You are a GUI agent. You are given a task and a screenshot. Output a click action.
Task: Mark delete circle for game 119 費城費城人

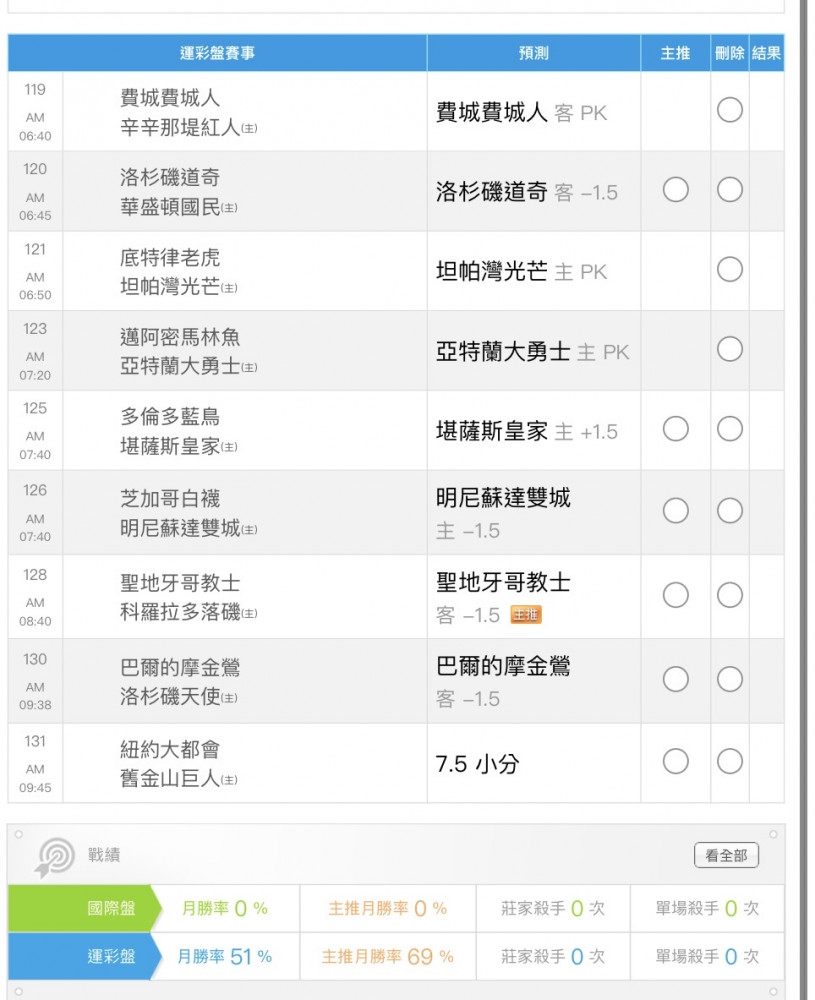[x=730, y=110]
